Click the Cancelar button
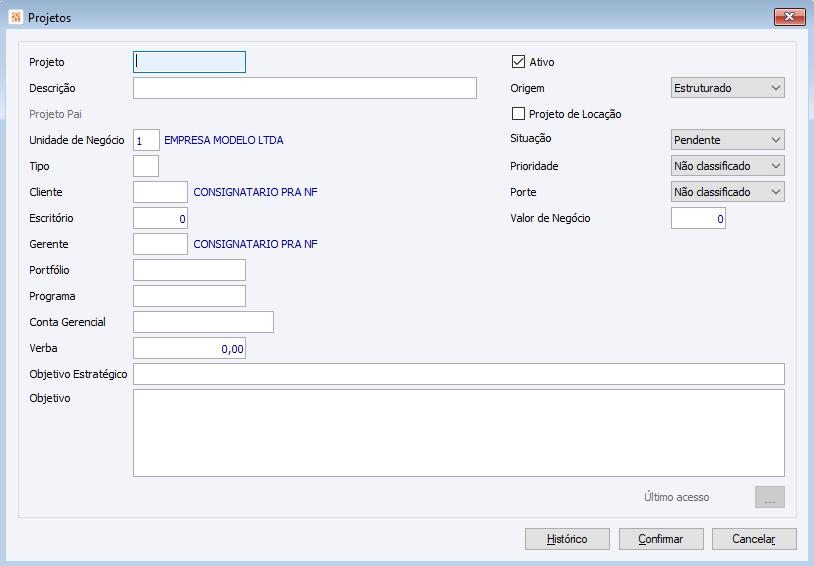The height and width of the screenshot is (566, 814). [754, 539]
